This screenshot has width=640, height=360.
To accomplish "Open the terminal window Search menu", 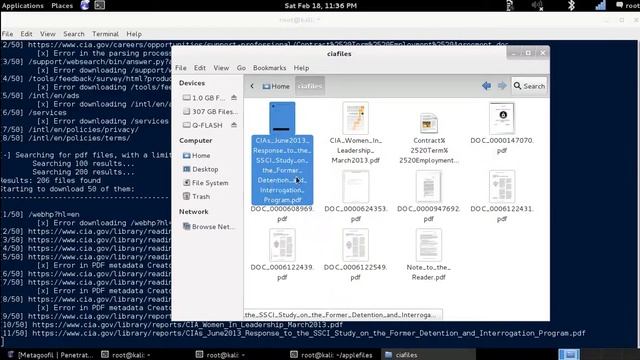I will pos(74,34).
